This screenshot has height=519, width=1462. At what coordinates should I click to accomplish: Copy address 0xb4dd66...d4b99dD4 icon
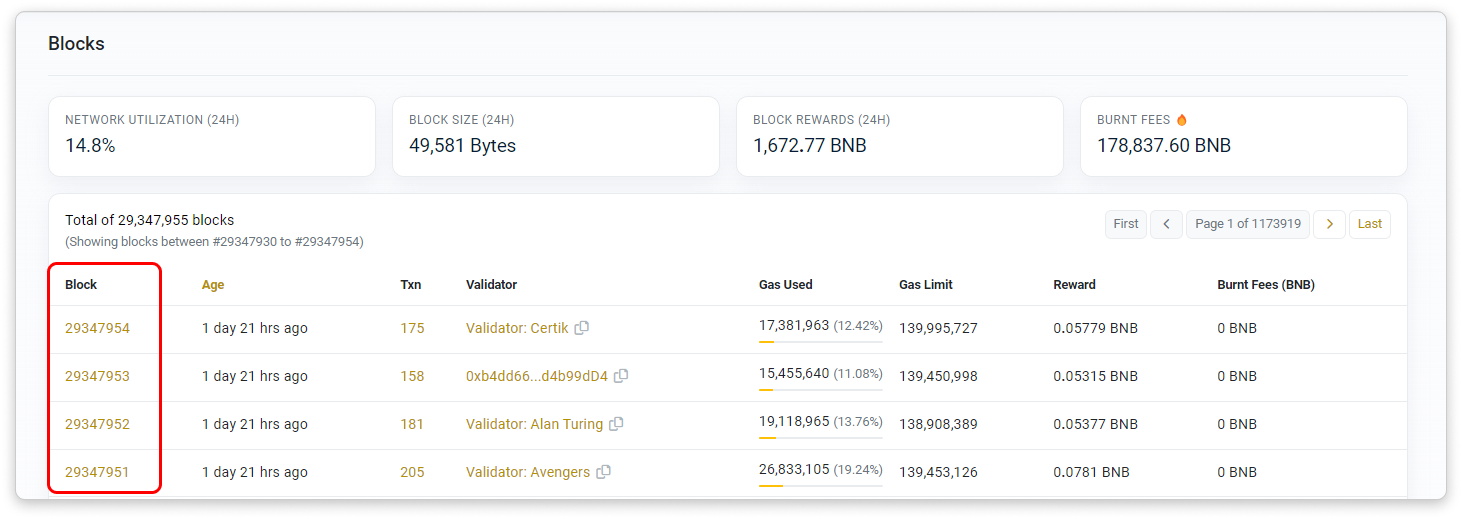pos(621,376)
